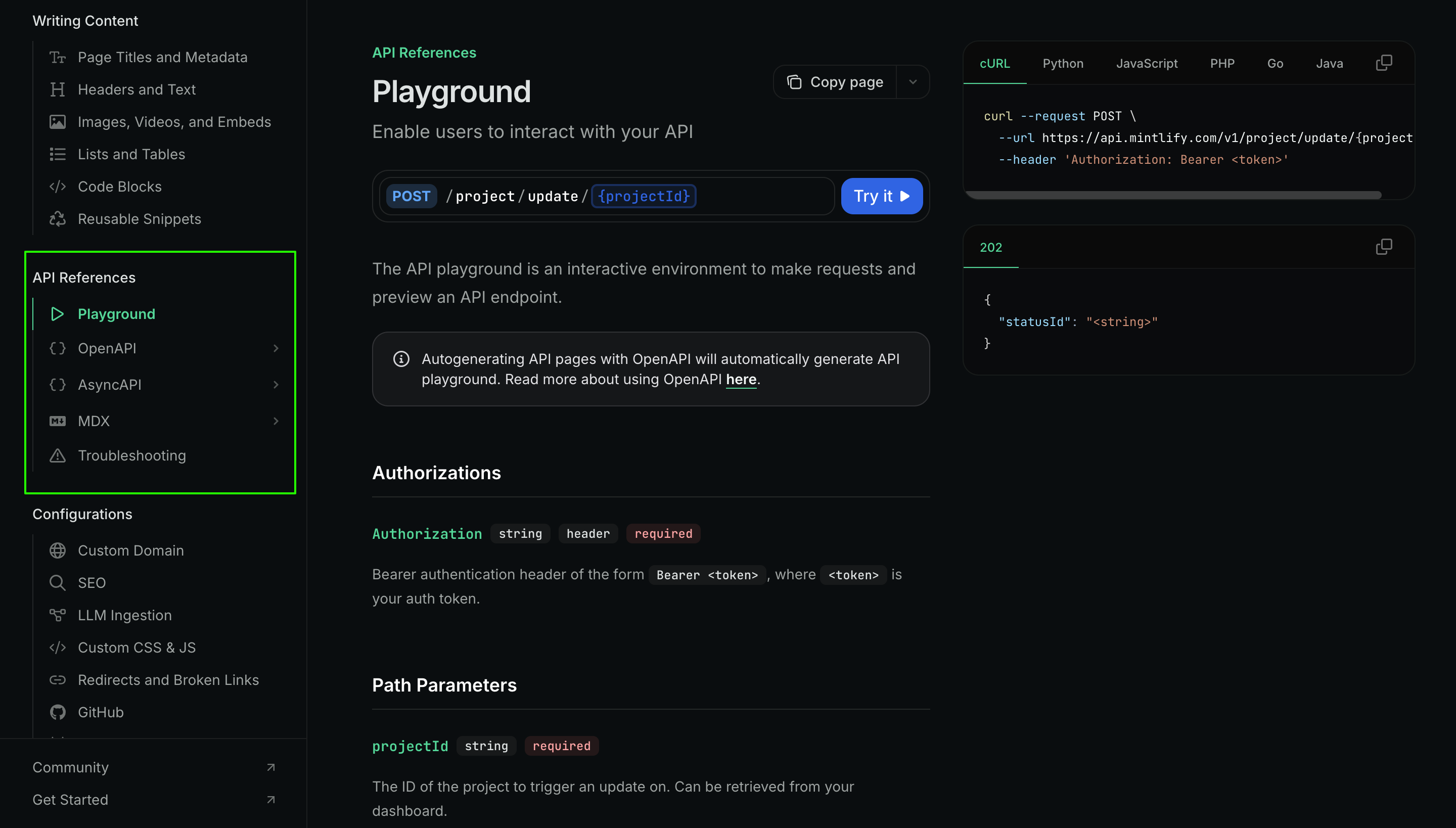Click the Images, Videos, and Embeds picture icon
1456x828 pixels.
coord(58,122)
